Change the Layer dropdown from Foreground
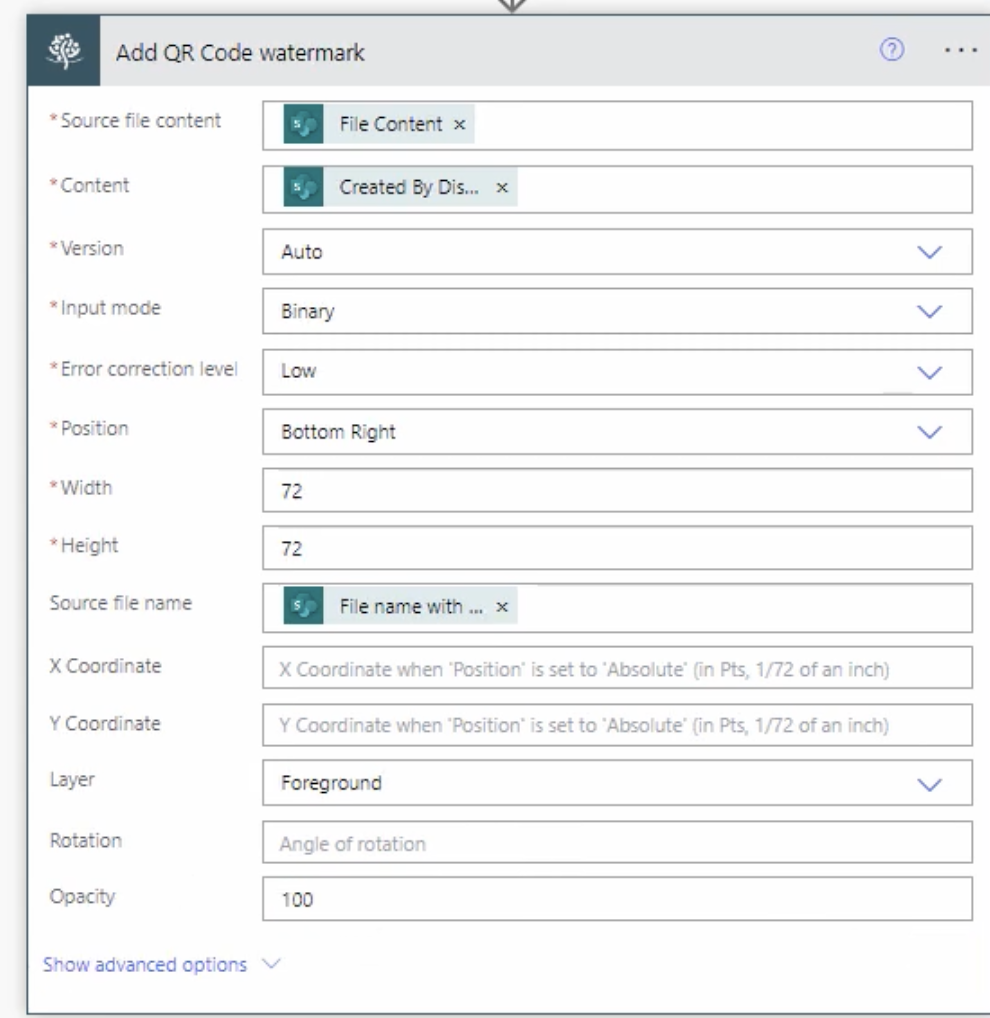 pos(929,784)
